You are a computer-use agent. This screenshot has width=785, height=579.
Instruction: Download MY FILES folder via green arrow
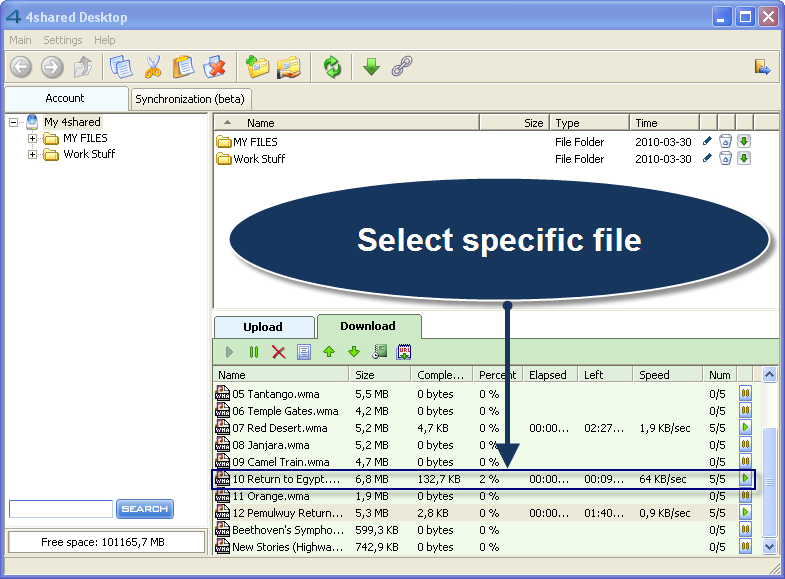(x=744, y=141)
